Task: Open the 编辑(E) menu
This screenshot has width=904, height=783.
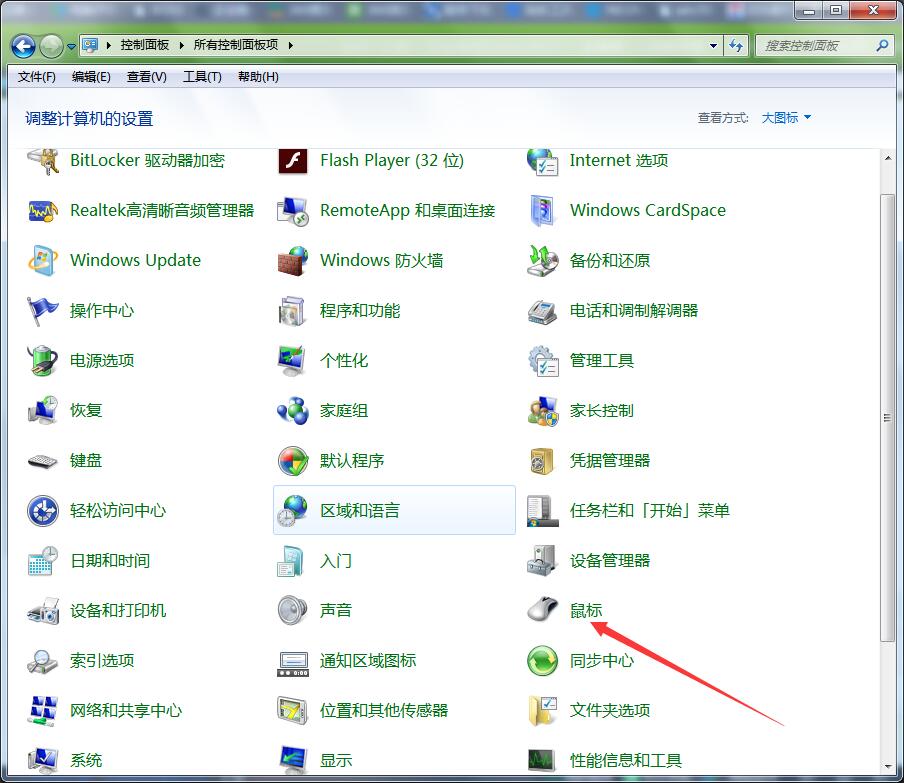Action: (91, 77)
